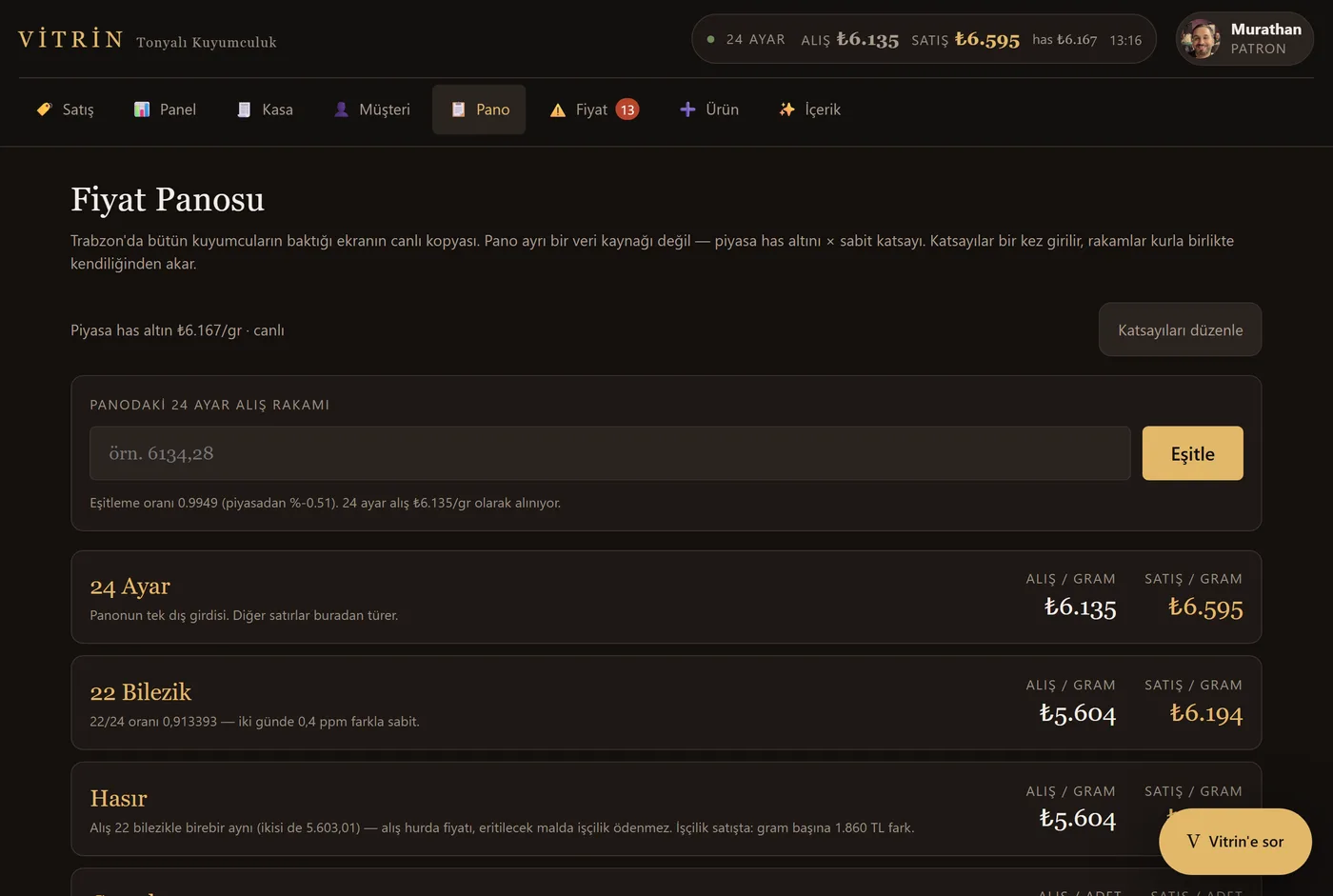Switch to the Panel tab
Viewport: 1333px width, 896px height.
(x=165, y=110)
